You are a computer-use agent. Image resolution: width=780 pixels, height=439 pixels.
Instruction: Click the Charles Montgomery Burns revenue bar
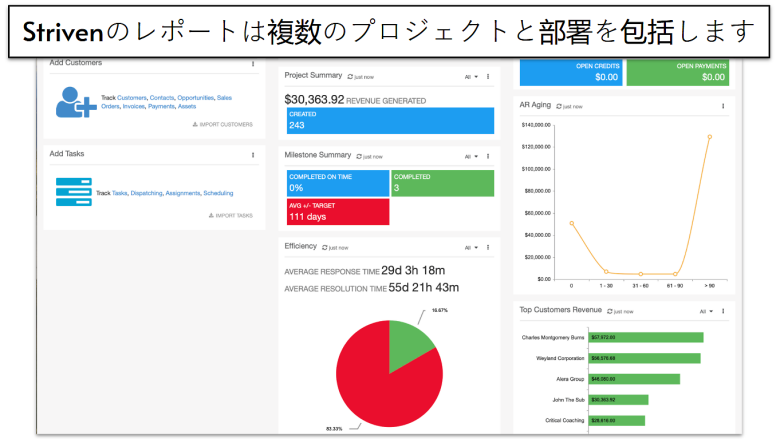tap(646, 338)
